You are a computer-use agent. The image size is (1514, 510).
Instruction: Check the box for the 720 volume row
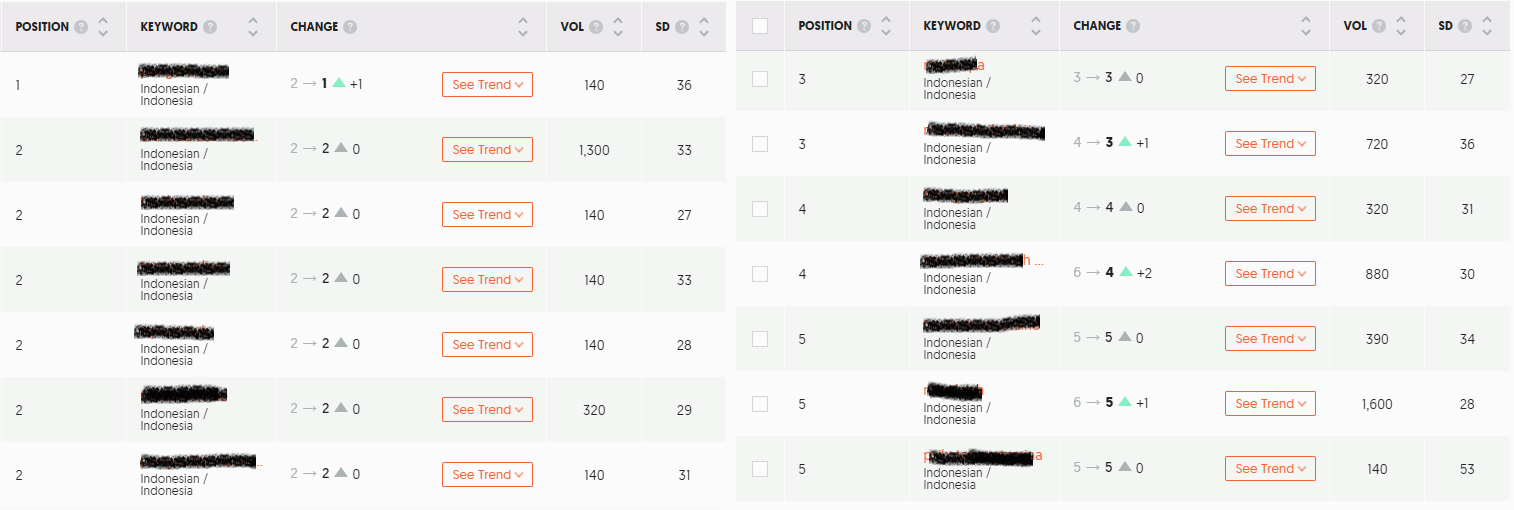click(x=760, y=144)
